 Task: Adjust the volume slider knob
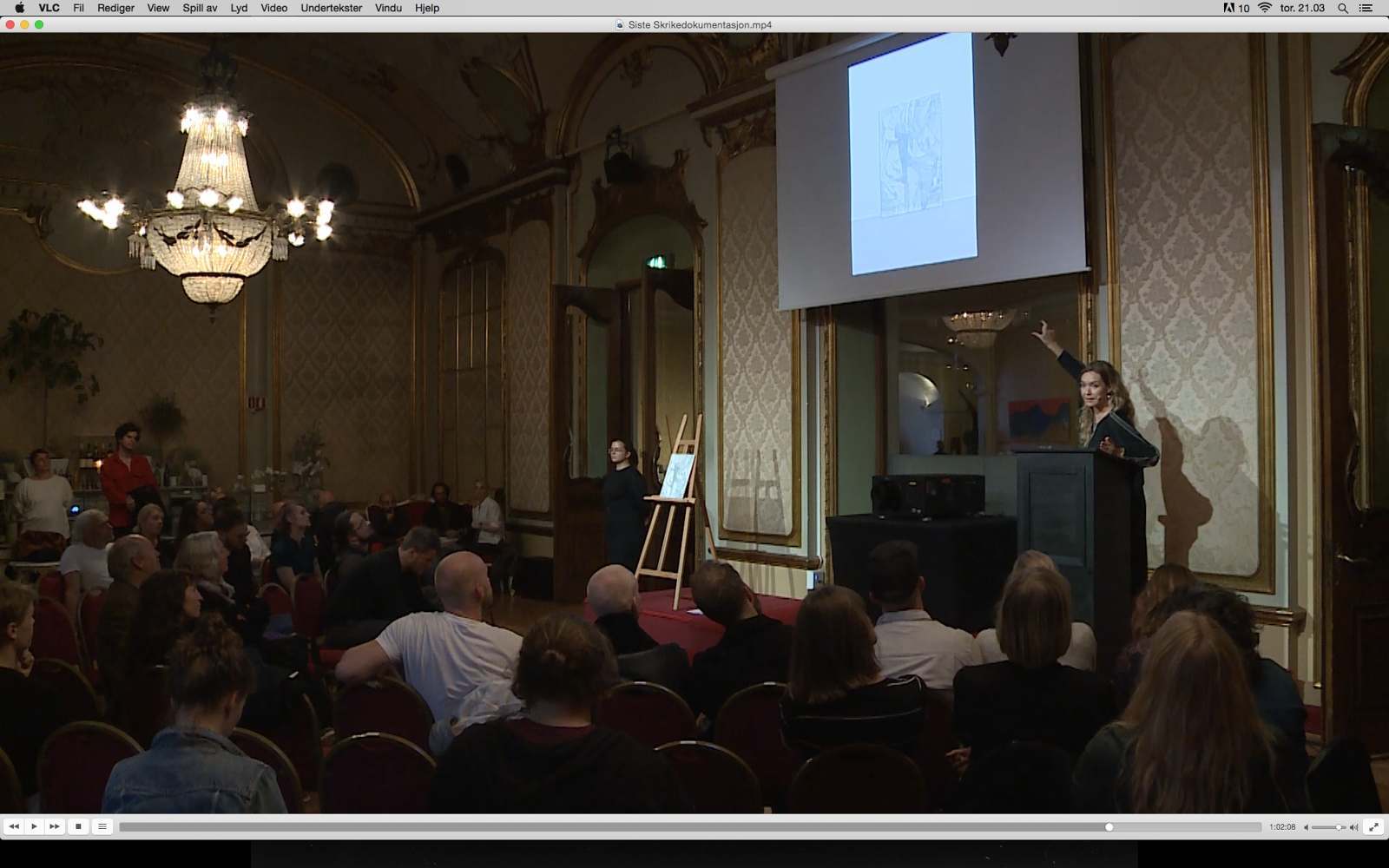point(1340,827)
